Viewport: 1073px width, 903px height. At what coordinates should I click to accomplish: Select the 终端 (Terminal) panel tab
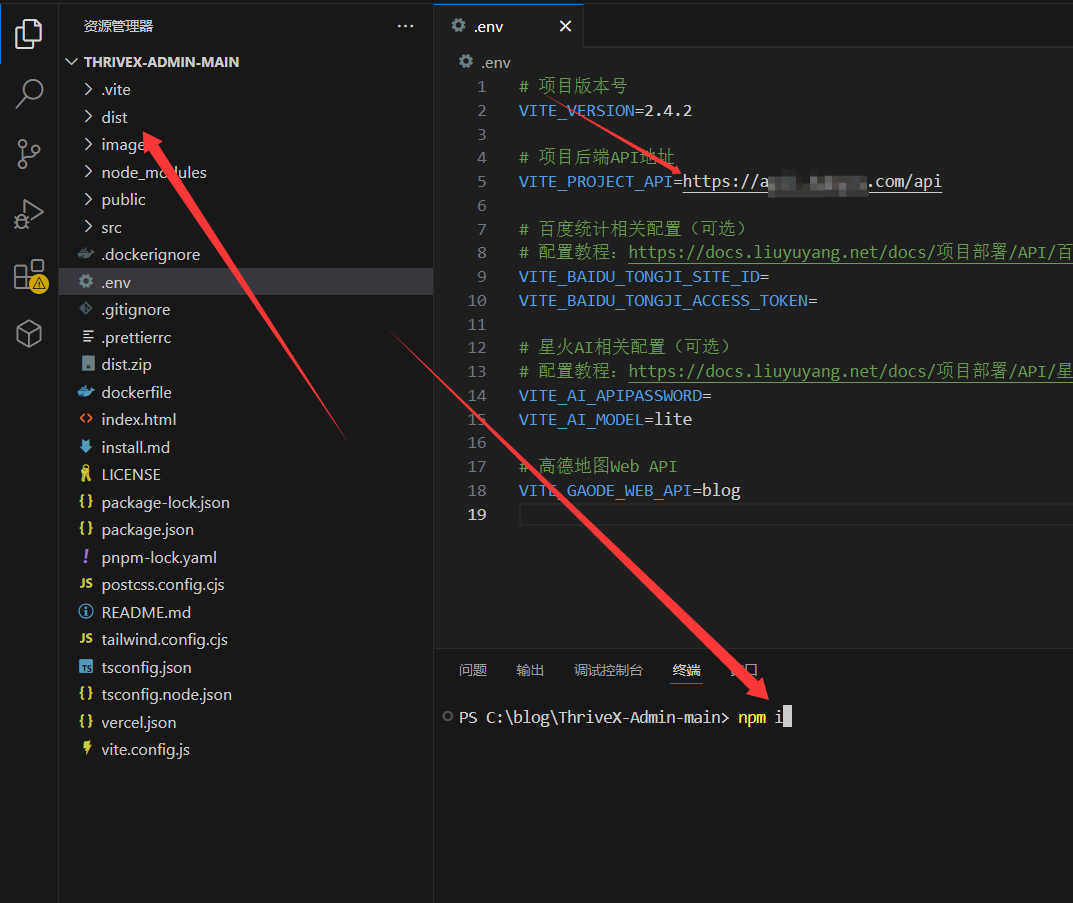click(x=686, y=670)
